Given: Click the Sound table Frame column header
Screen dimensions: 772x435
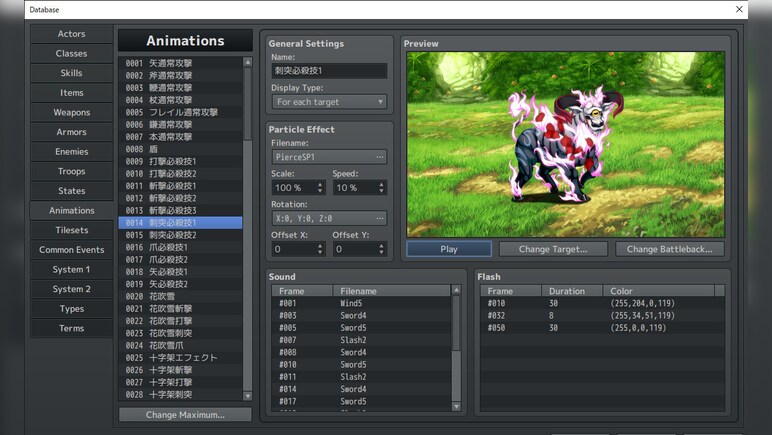Looking at the screenshot, I should point(302,291).
